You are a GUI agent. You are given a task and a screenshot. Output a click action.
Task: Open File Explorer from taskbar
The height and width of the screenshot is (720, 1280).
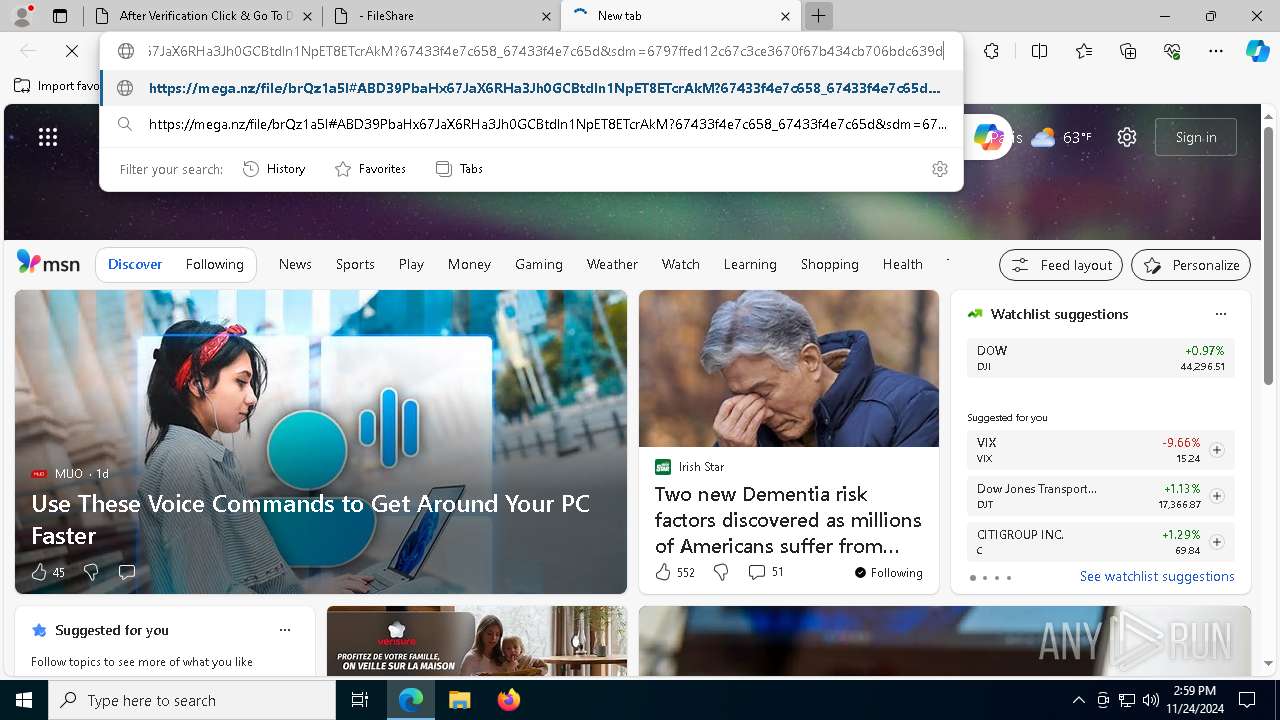459,700
